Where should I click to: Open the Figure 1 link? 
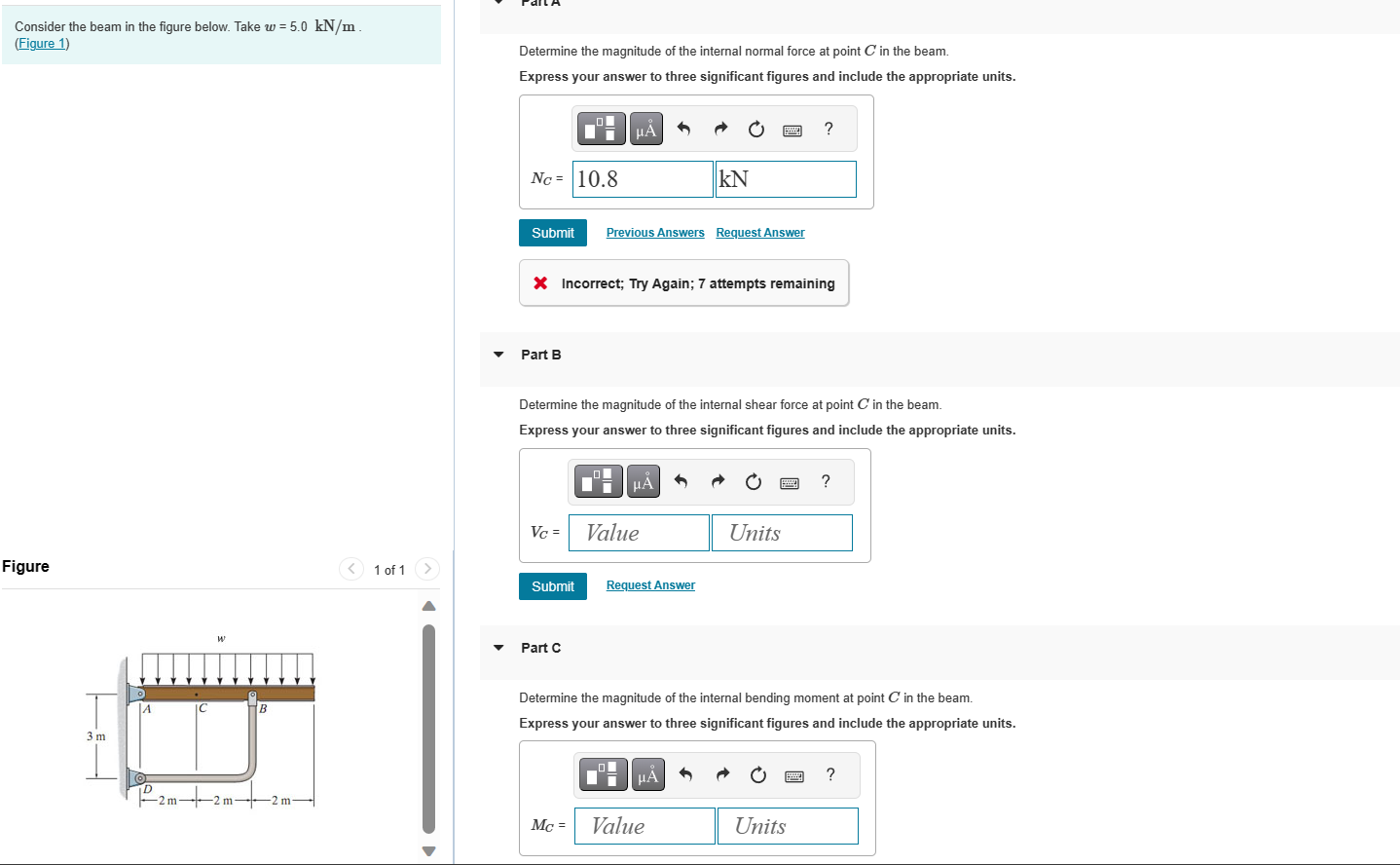42,44
